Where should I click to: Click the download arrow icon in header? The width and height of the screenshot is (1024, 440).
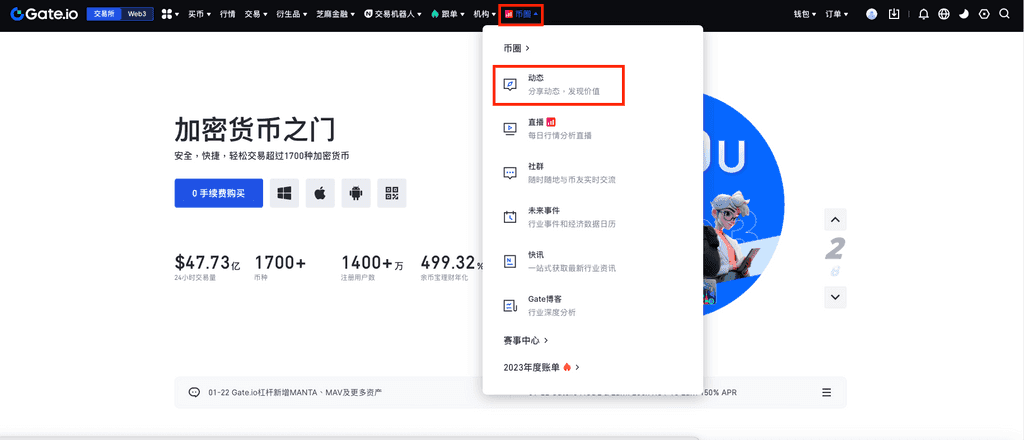(894, 14)
